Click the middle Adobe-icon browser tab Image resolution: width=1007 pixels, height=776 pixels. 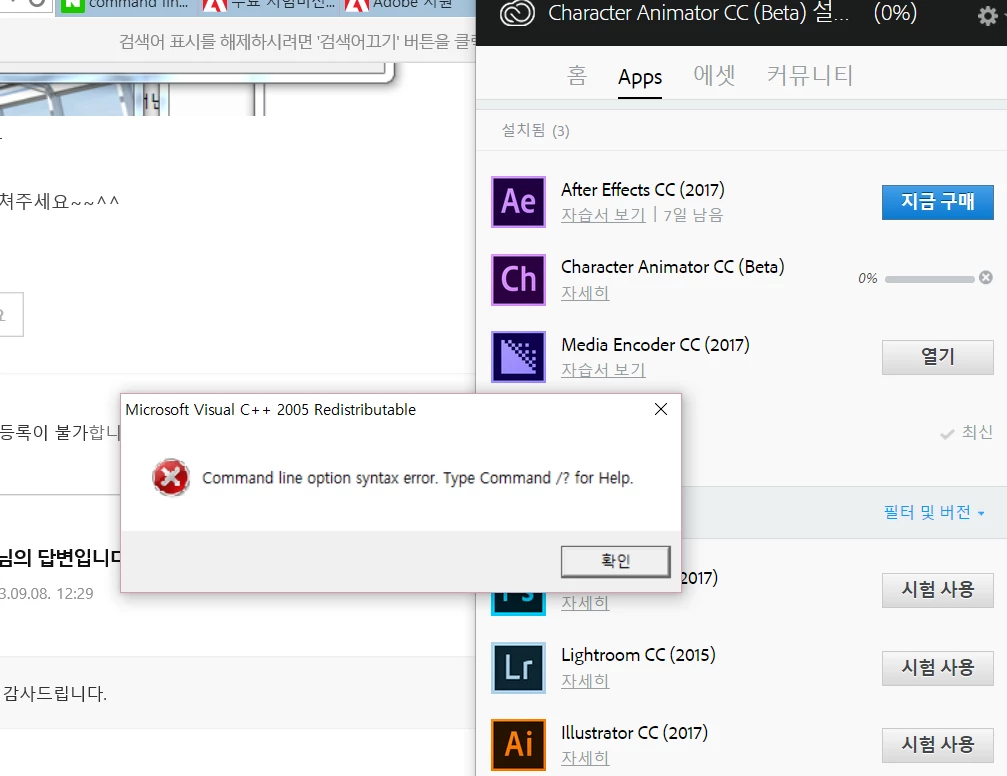pyautogui.click(x=268, y=6)
